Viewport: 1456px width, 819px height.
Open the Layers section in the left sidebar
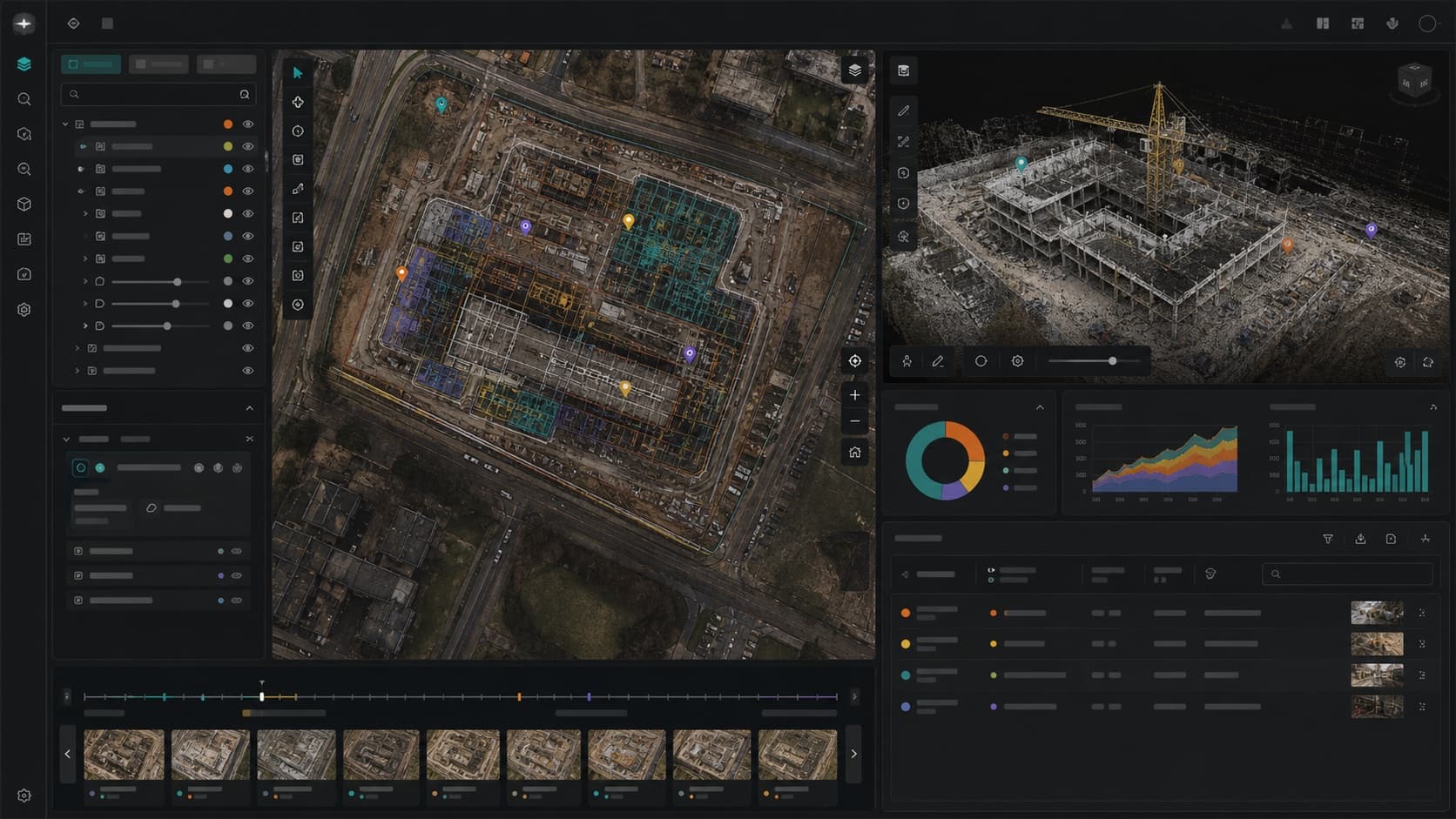(x=24, y=64)
